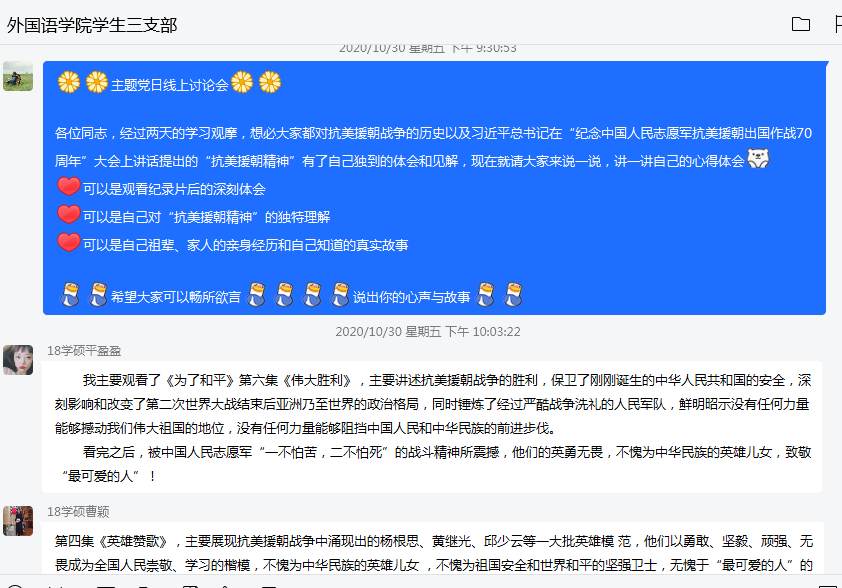Click the heart before 可以是自己对“抗美援朝精神”
This screenshot has width=842, height=588.
(68, 215)
